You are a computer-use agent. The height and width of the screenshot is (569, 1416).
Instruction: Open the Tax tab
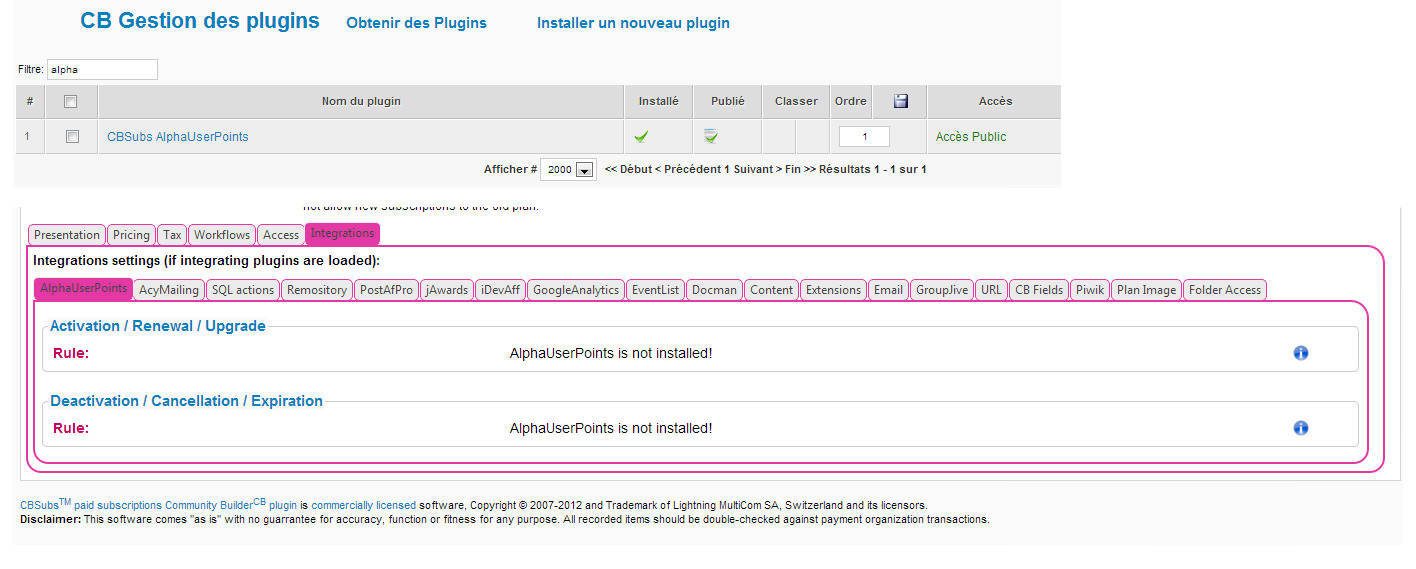[x=172, y=235]
